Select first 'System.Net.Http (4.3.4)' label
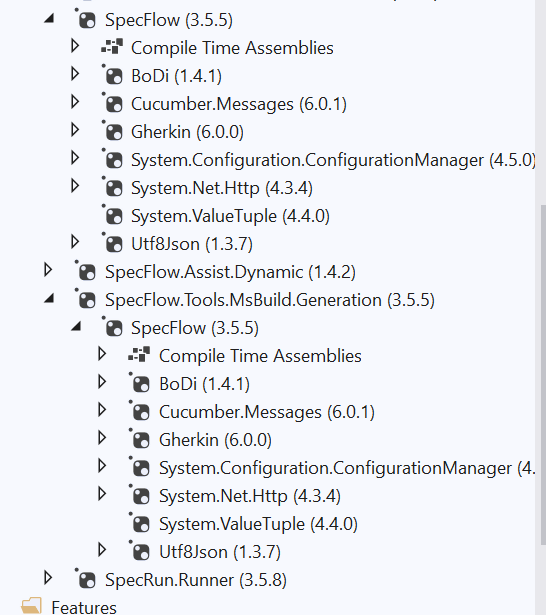Screen dimensions: 546x615 [x=222, y=188]
